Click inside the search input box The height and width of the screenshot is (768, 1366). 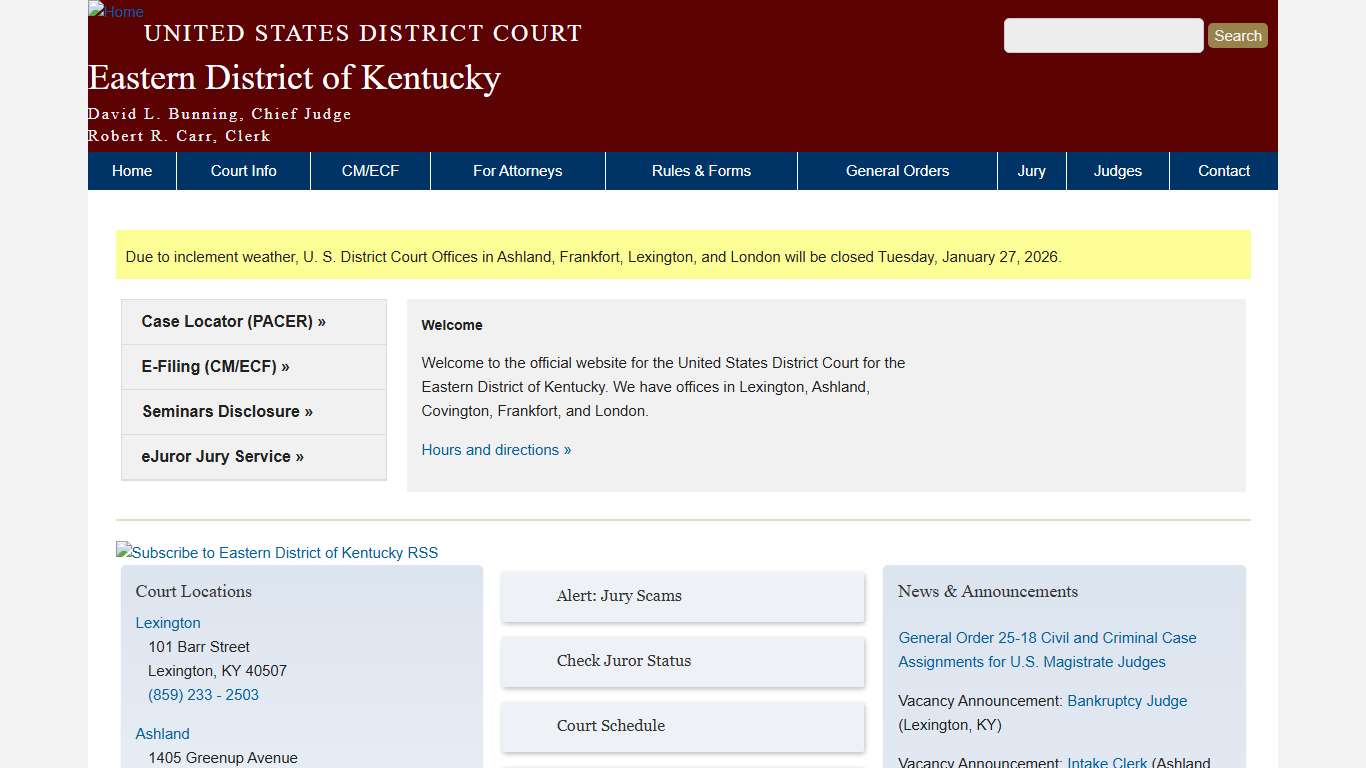[1103, 35]
